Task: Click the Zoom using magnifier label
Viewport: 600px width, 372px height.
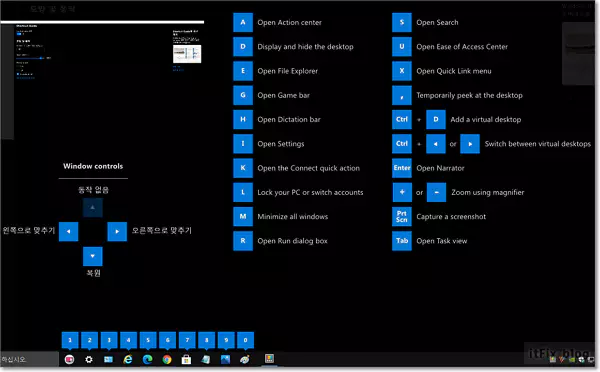Action: [488, 192]
